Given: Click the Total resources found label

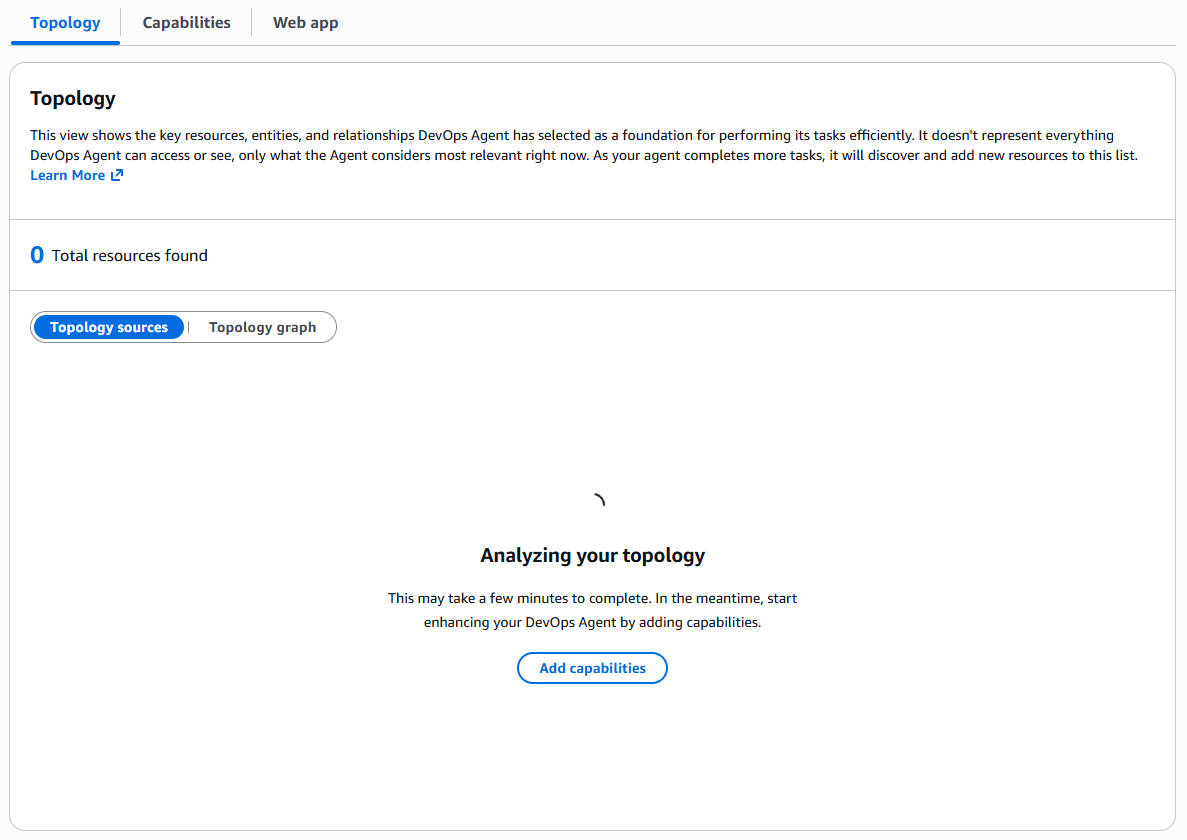Looking at the screenshot, I should click(x=130, y=256).
